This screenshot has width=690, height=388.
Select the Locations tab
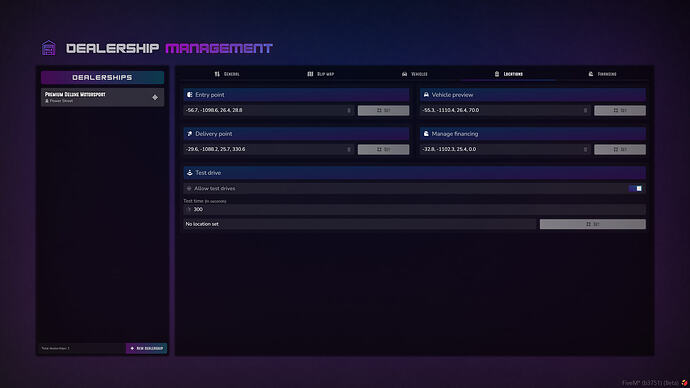pyautogui.click(x=508, y=74)
